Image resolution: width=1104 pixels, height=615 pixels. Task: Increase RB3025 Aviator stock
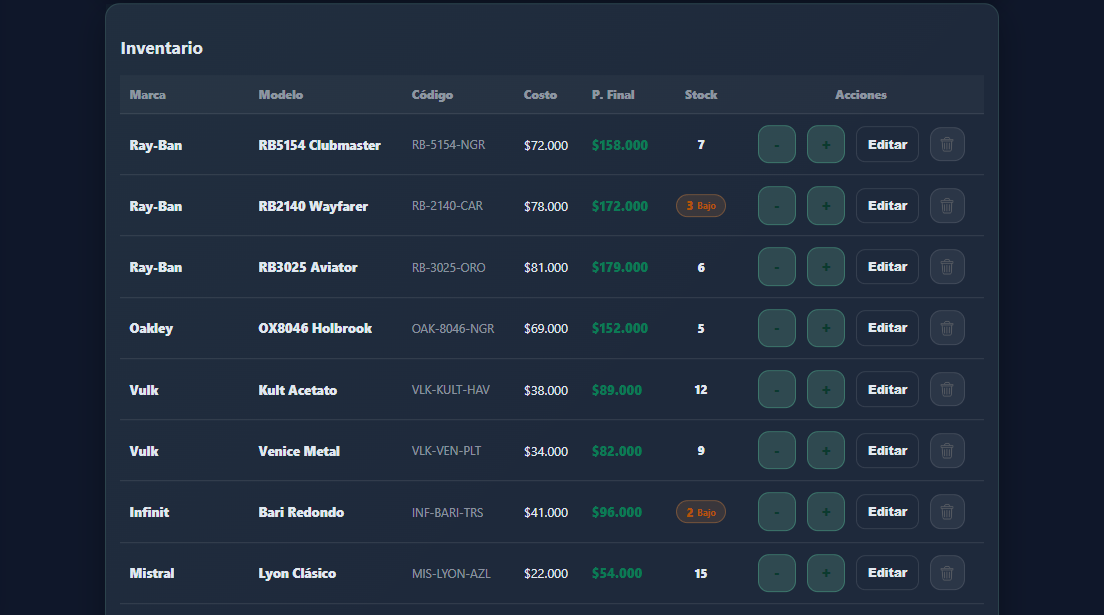point(826,267)
